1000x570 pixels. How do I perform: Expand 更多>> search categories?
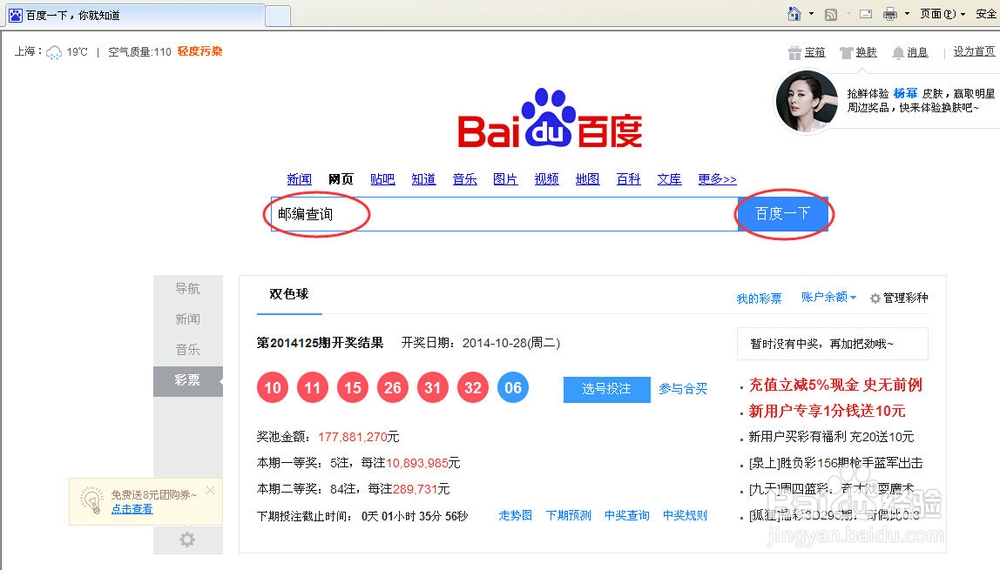click(x=717, y=179)
